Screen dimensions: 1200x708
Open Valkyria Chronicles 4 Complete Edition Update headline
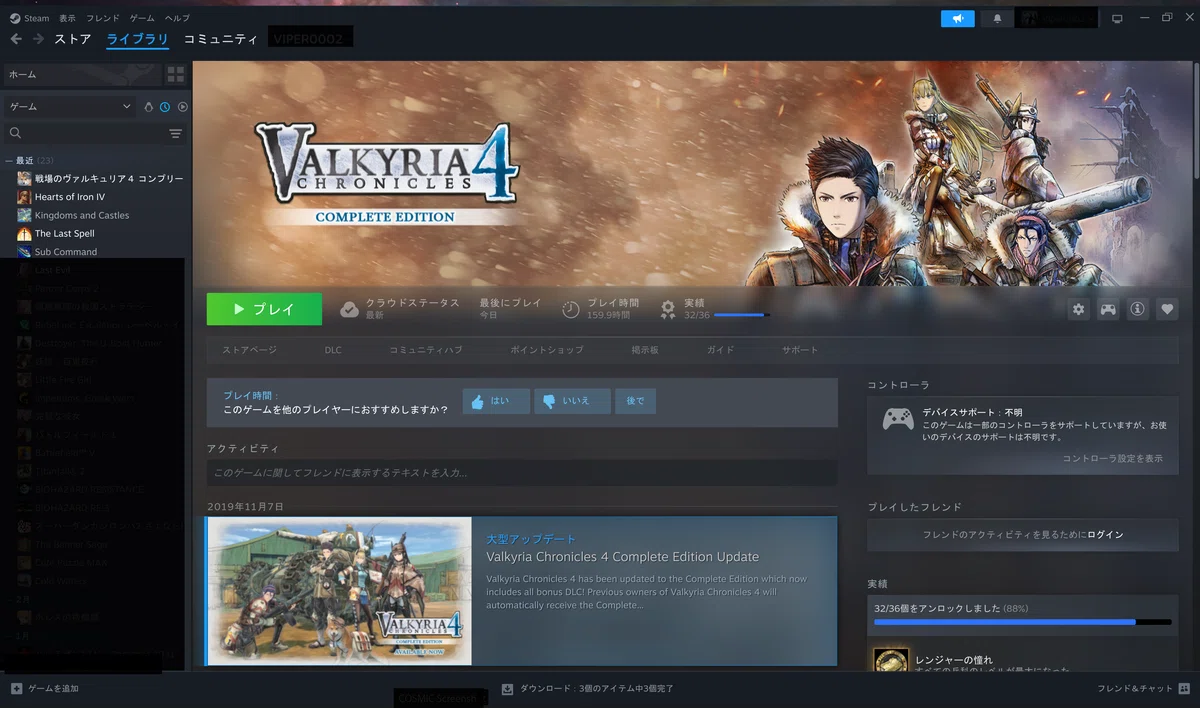(x=622, y=557)
